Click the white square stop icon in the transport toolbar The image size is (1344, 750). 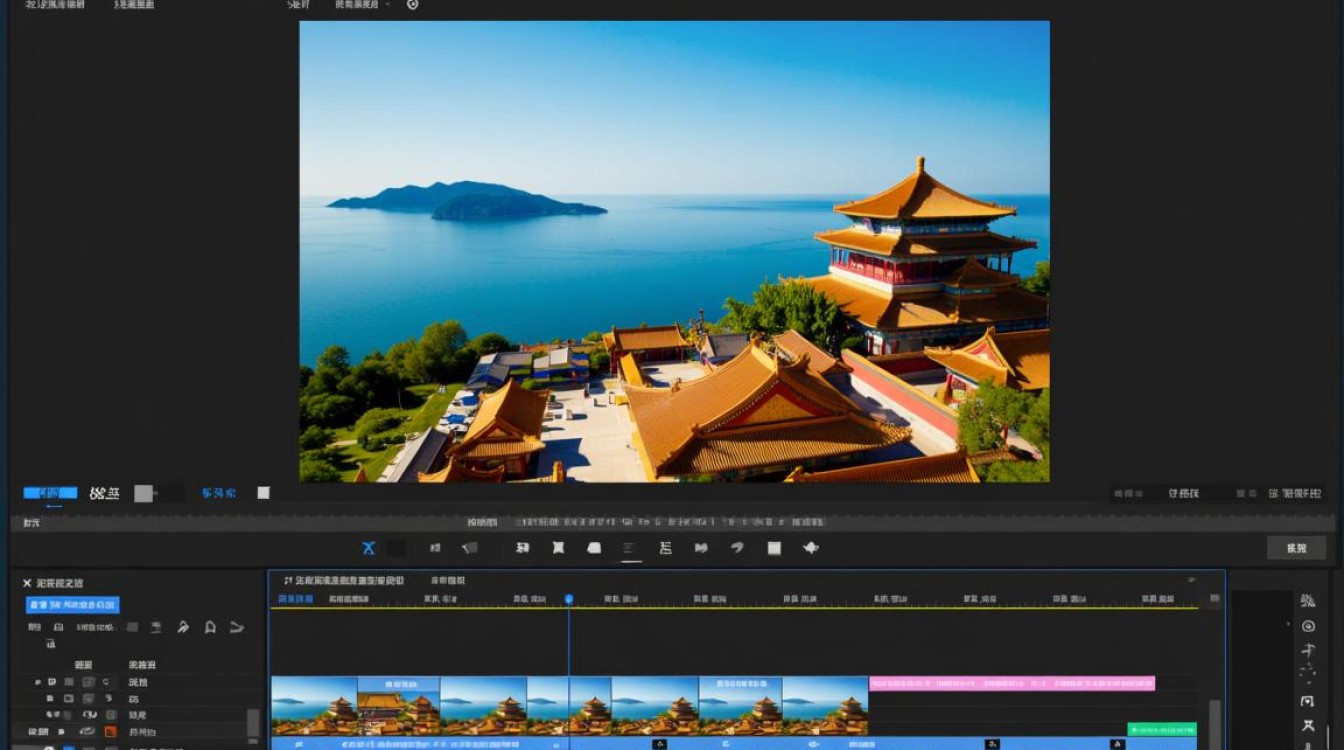[774, 548]
